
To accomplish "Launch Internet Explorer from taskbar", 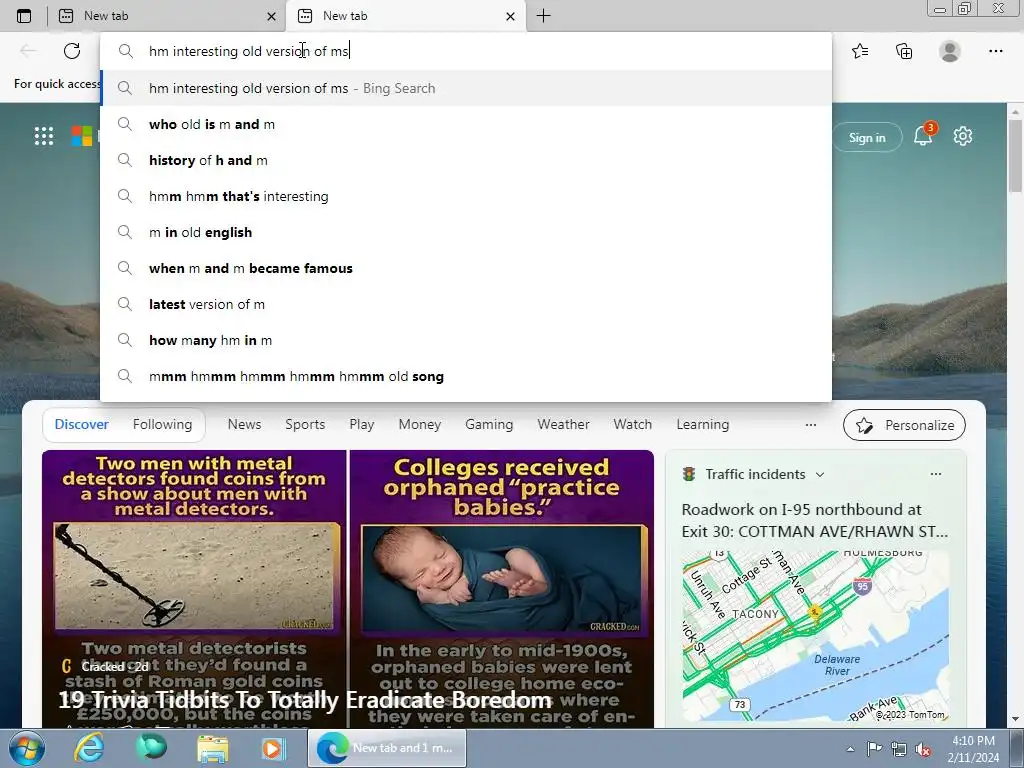I will tap(89, 748).
